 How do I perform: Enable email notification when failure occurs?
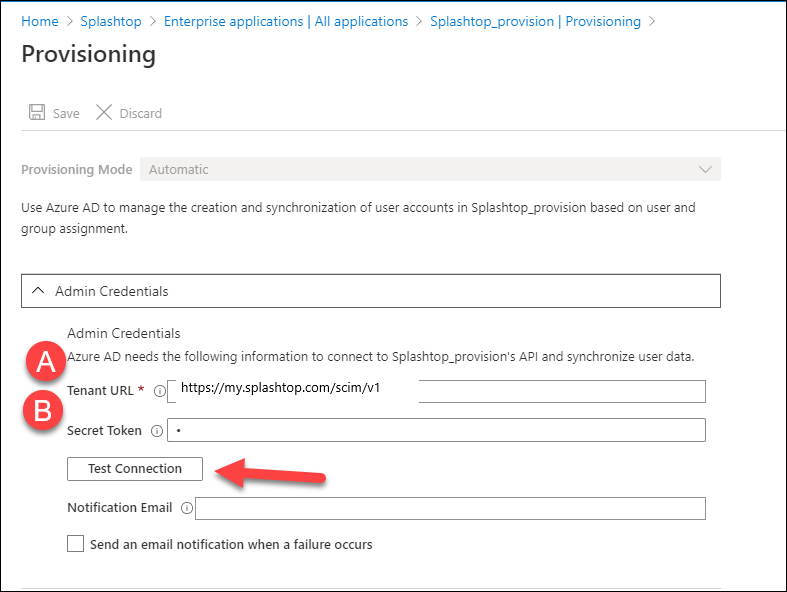75,543
